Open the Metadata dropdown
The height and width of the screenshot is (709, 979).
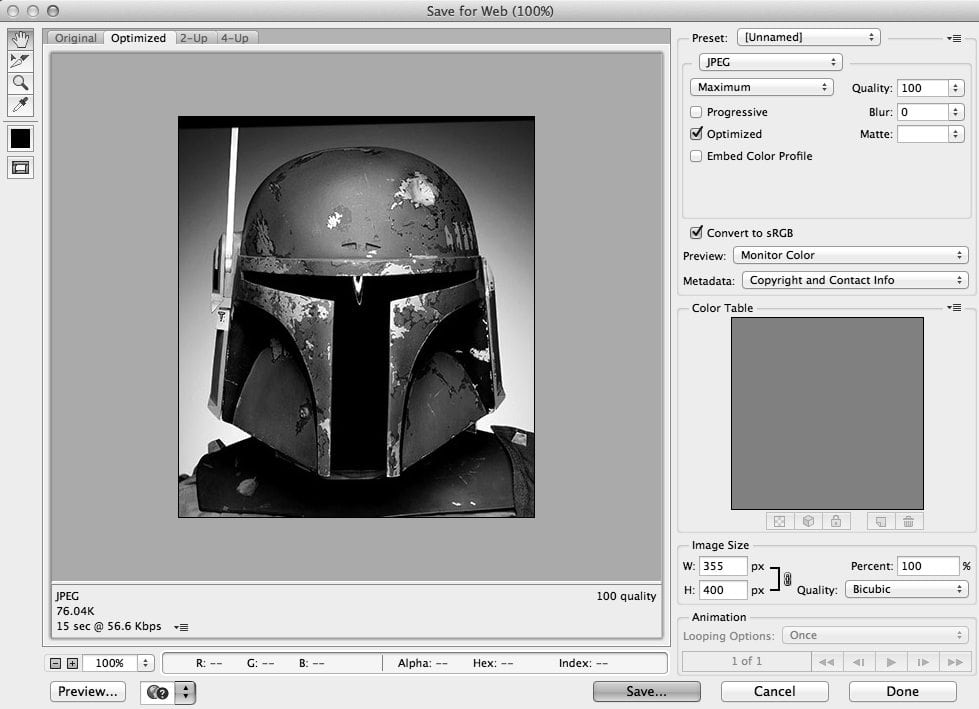855,280
